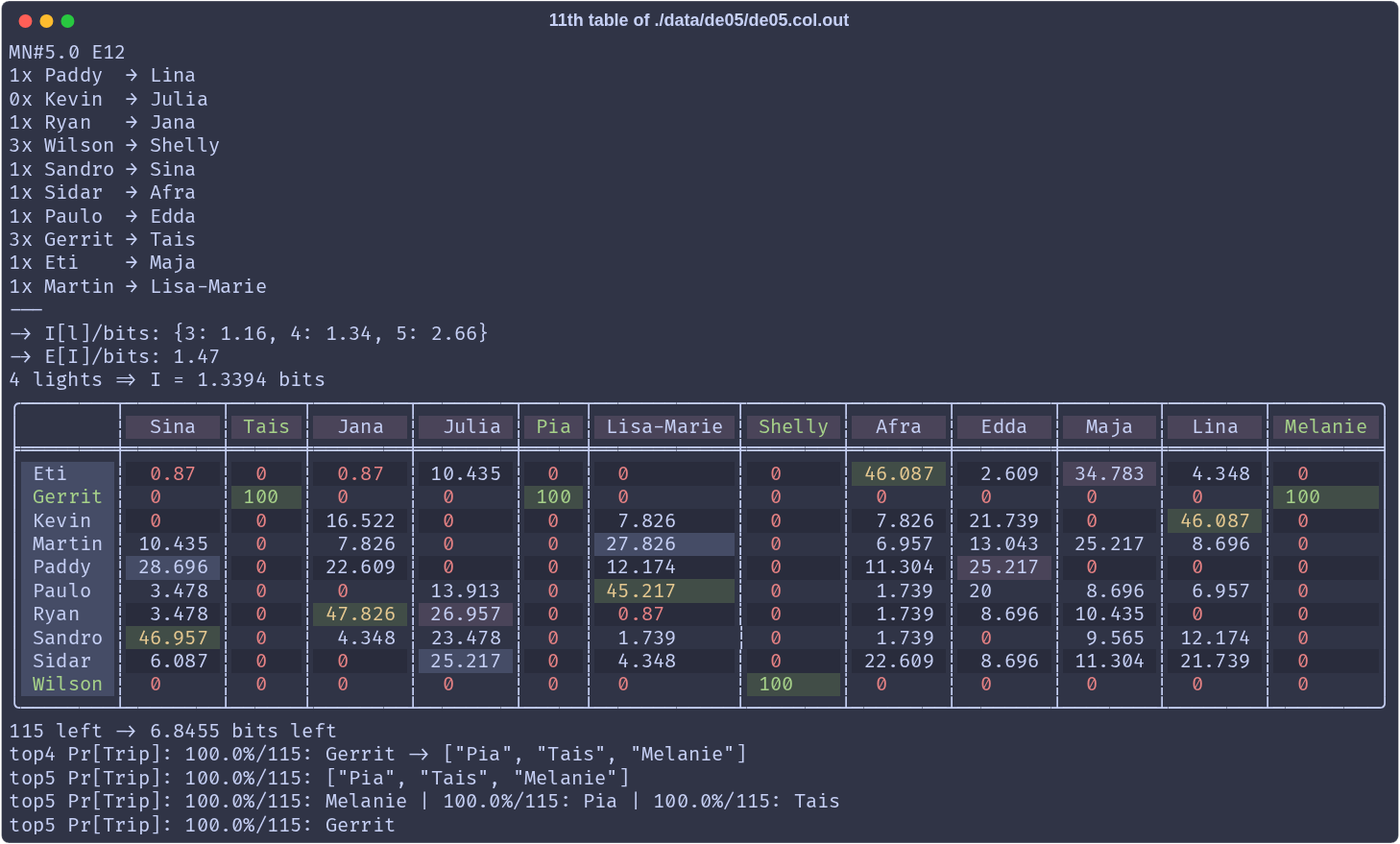Select the Melanie column header
Screen dimensions: 1400x844
tap(1326, 427)
